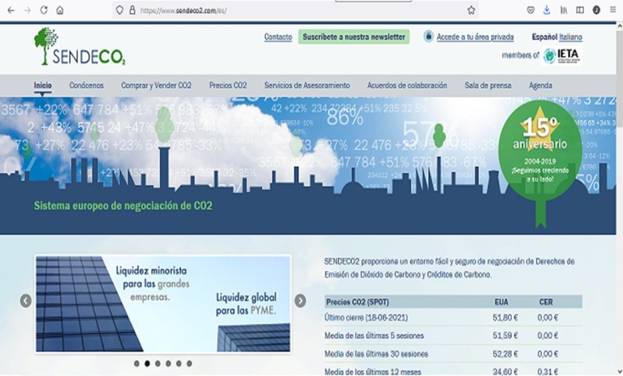This screenshot has width=623, height=376.
Task: Open the Precios CO2 menu item
Action: 228,85
